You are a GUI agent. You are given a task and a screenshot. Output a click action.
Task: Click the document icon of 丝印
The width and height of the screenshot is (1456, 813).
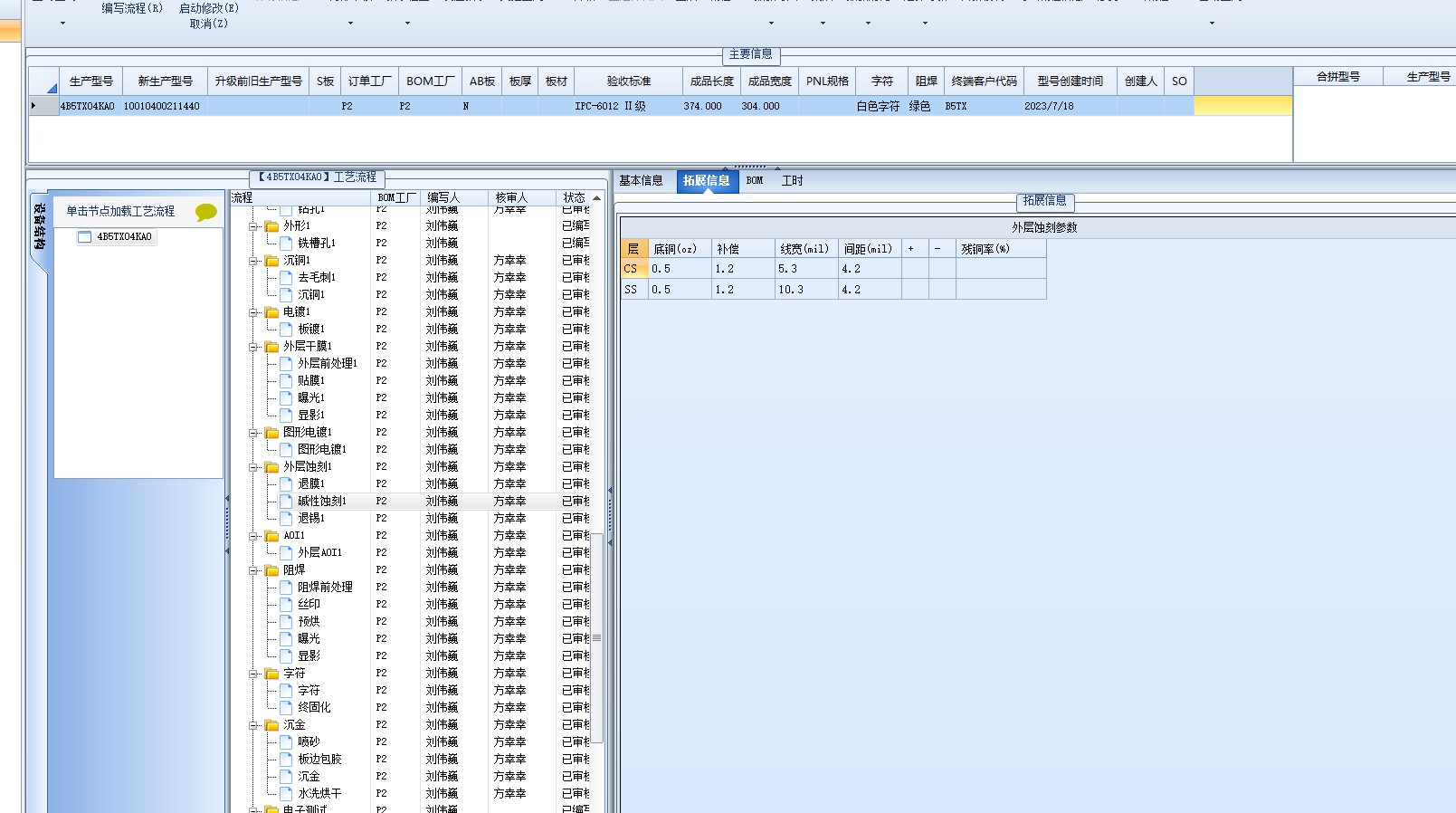(287, 605)
